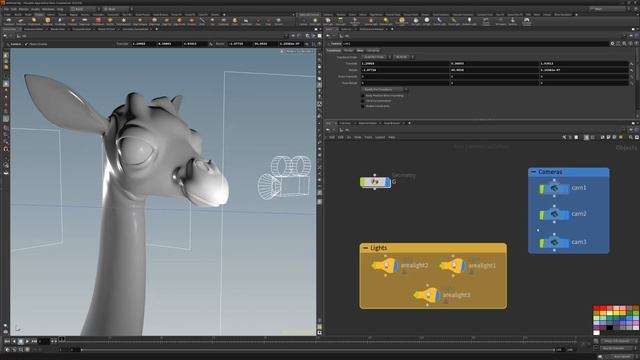The width and height of the screenshot is (640, 360).
Task: Switch to the Render parameter tab
Action: (348, 50)
